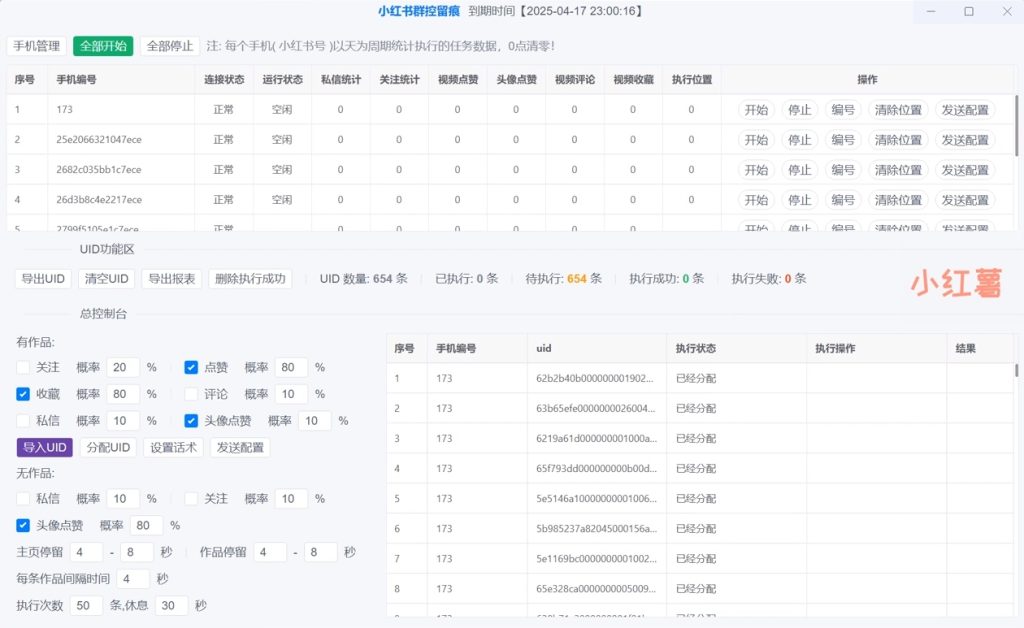Click the 执行次数 input showing 50
The height and width of the screenshot is (628, 1024).
click(85, 605)
